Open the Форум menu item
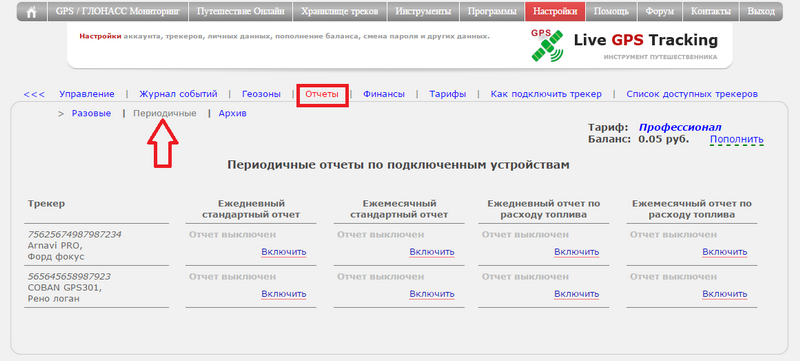This screenshot has height=361, width=800. [659, 12]
